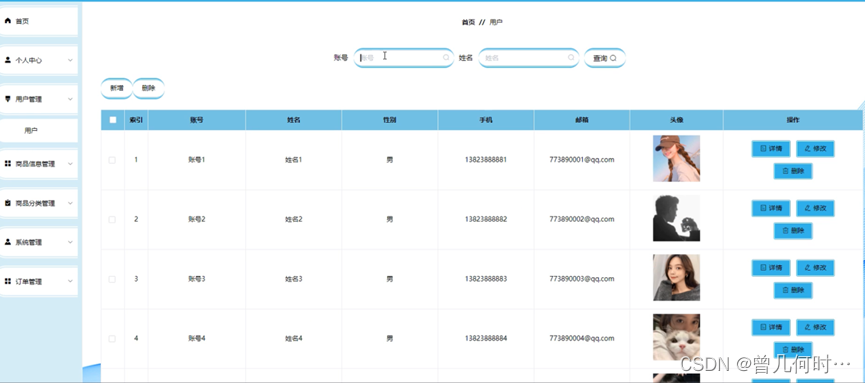
Task: Click the 删除 trash icon for 账号1
Action: (785, 172)
